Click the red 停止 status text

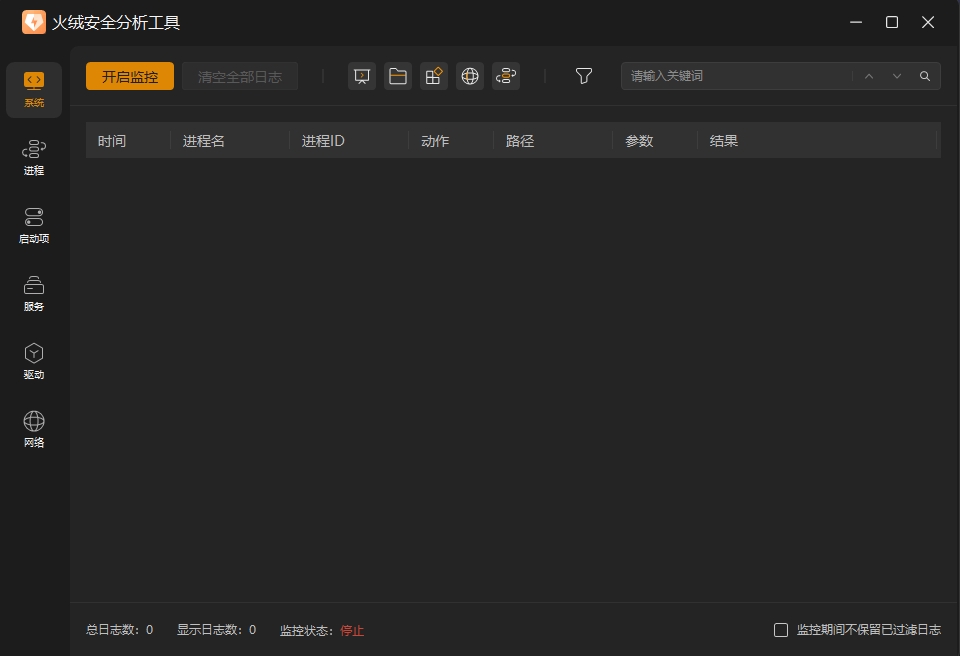coord(352,630)
